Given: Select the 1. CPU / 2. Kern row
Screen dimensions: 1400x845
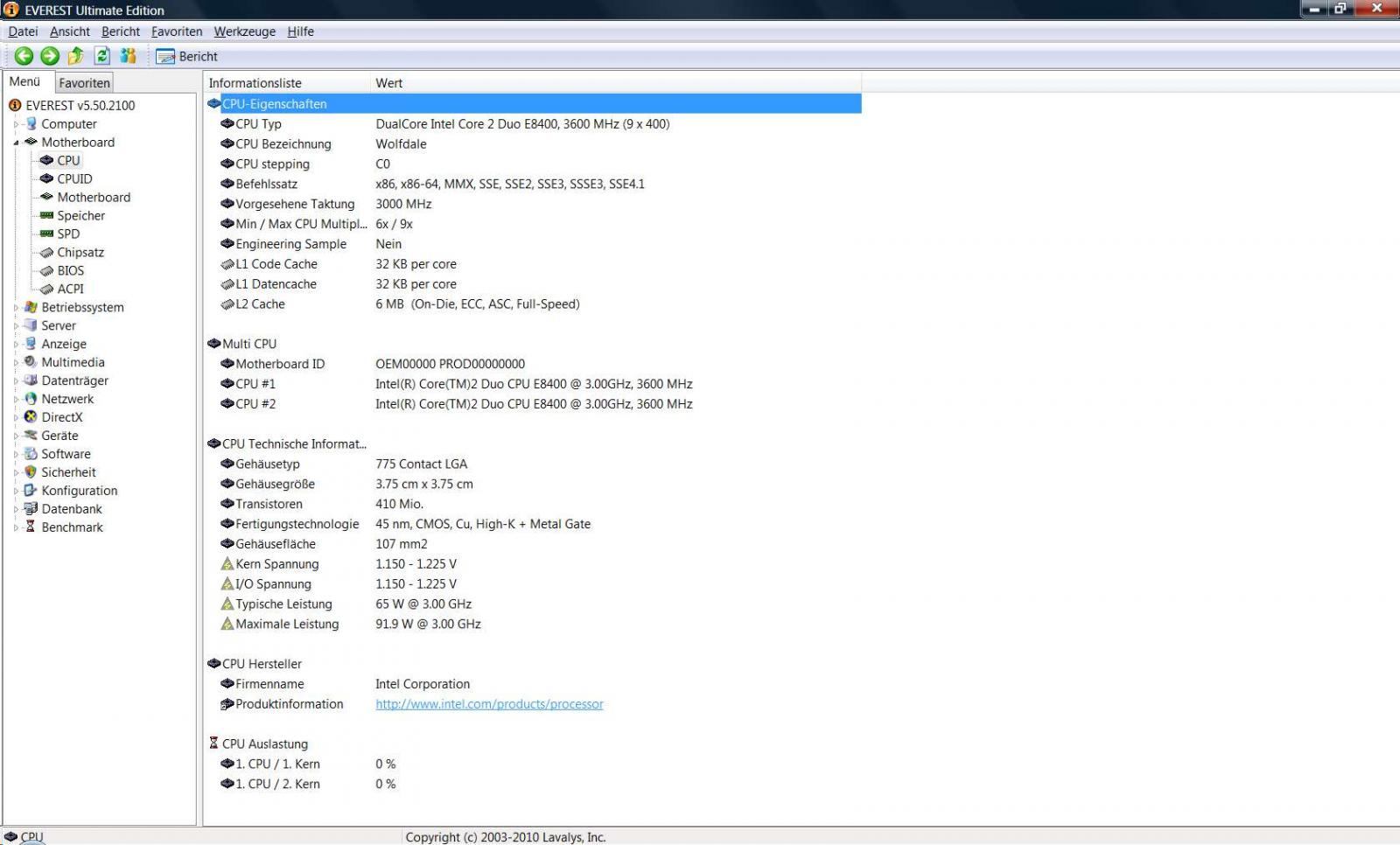Looking at the screenshot, I should [x=534, y=785].
